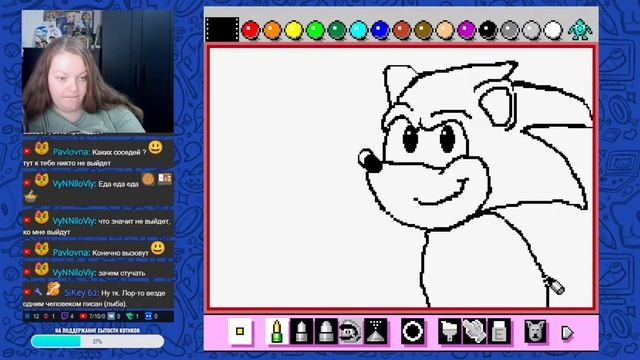Click the cat avatar on 'зачем стучать' message
This screenshot has width=640, height=360.
pyautogui.click(x=41, y=269)
